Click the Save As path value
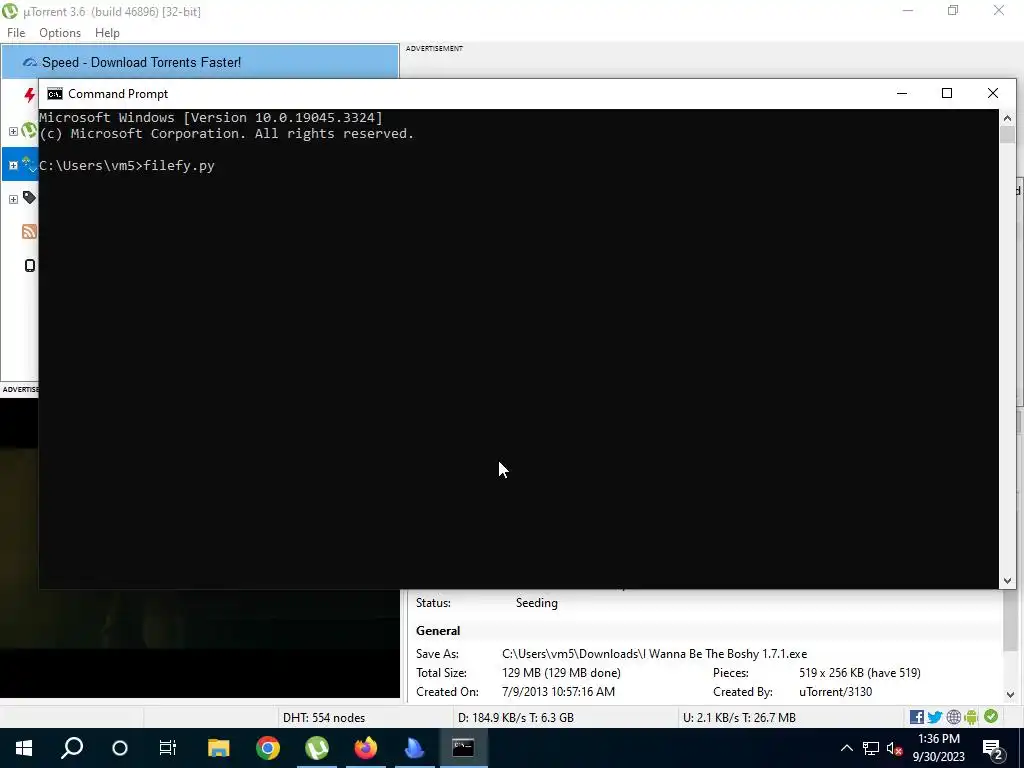The width and height of the screenshot is (1024, 768). point(654,654)
